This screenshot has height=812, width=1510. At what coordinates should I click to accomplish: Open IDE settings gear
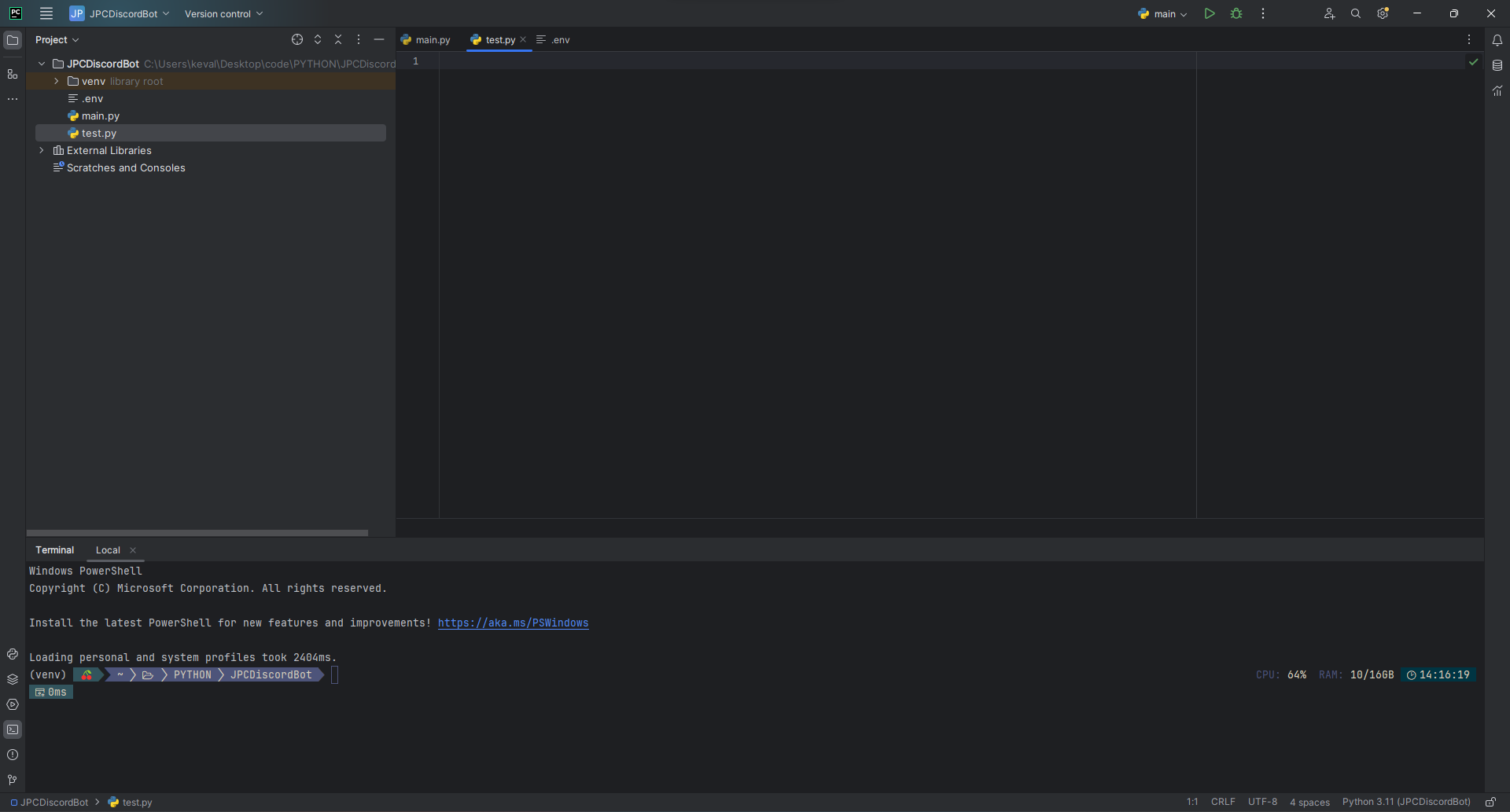tap(1383, 13)
